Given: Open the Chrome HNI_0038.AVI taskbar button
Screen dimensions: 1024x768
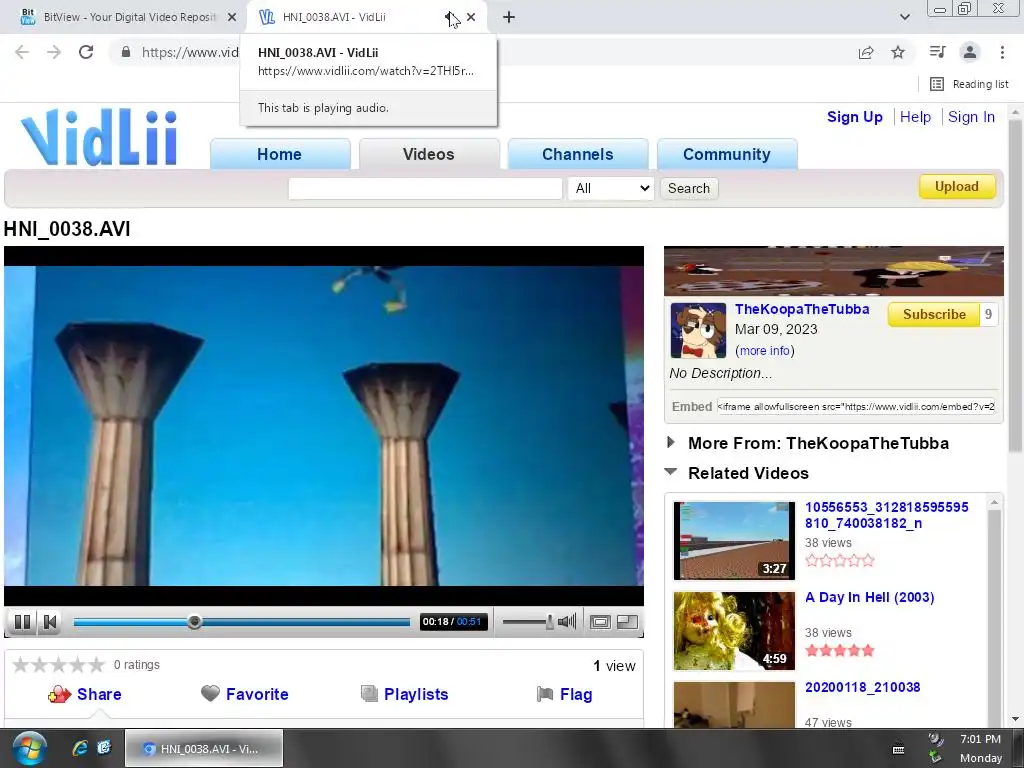Looking at the screenshot, I should (x=204, y=748).
